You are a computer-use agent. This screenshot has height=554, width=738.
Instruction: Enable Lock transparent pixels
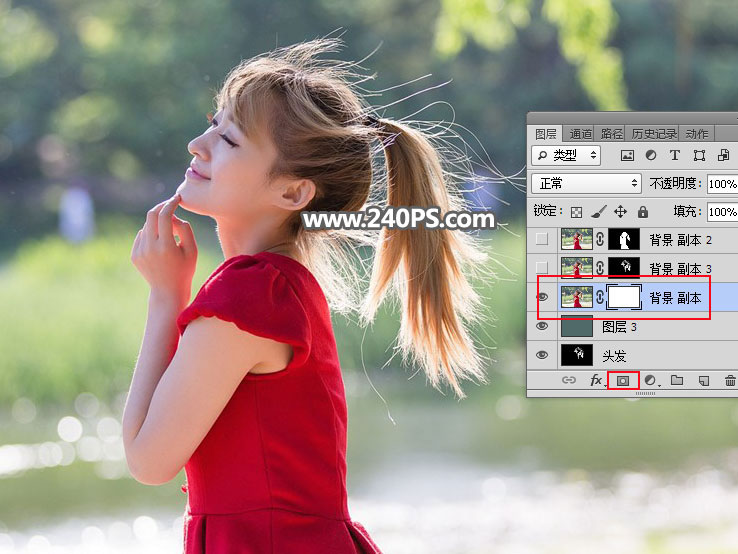pyautogui.click(x=576, y=212)
